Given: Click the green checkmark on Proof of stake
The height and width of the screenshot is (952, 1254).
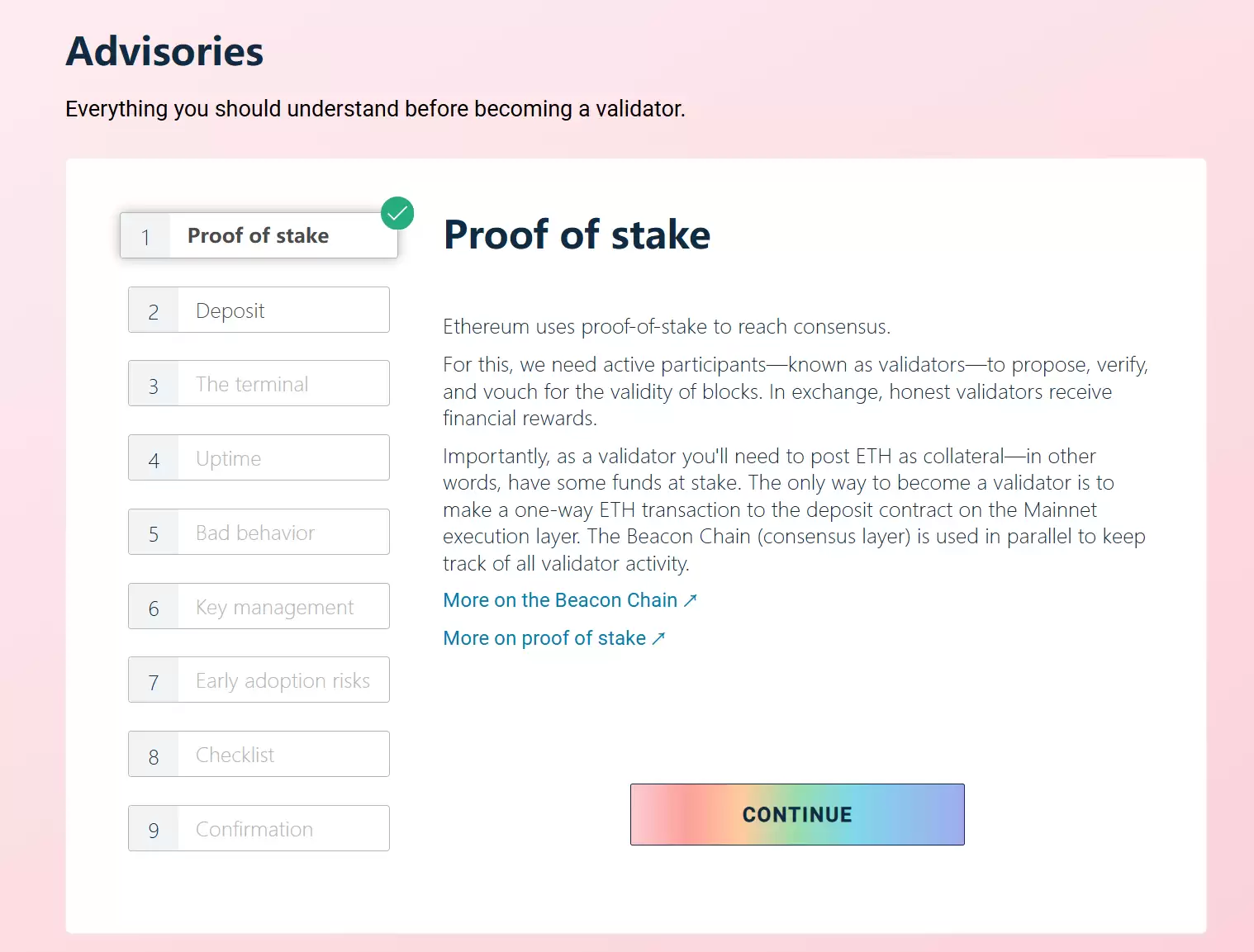Looking at the screenshot, I should 397,213.
